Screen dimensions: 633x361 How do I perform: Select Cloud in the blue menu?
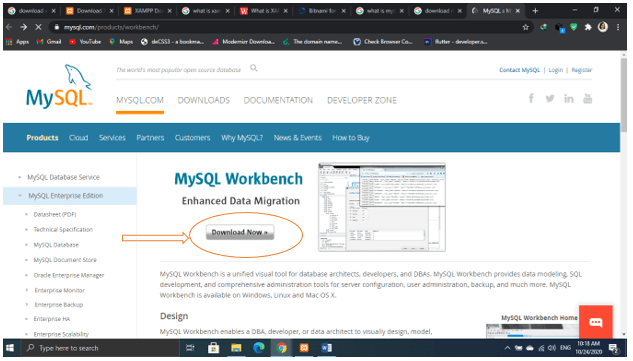coord(79,138)
